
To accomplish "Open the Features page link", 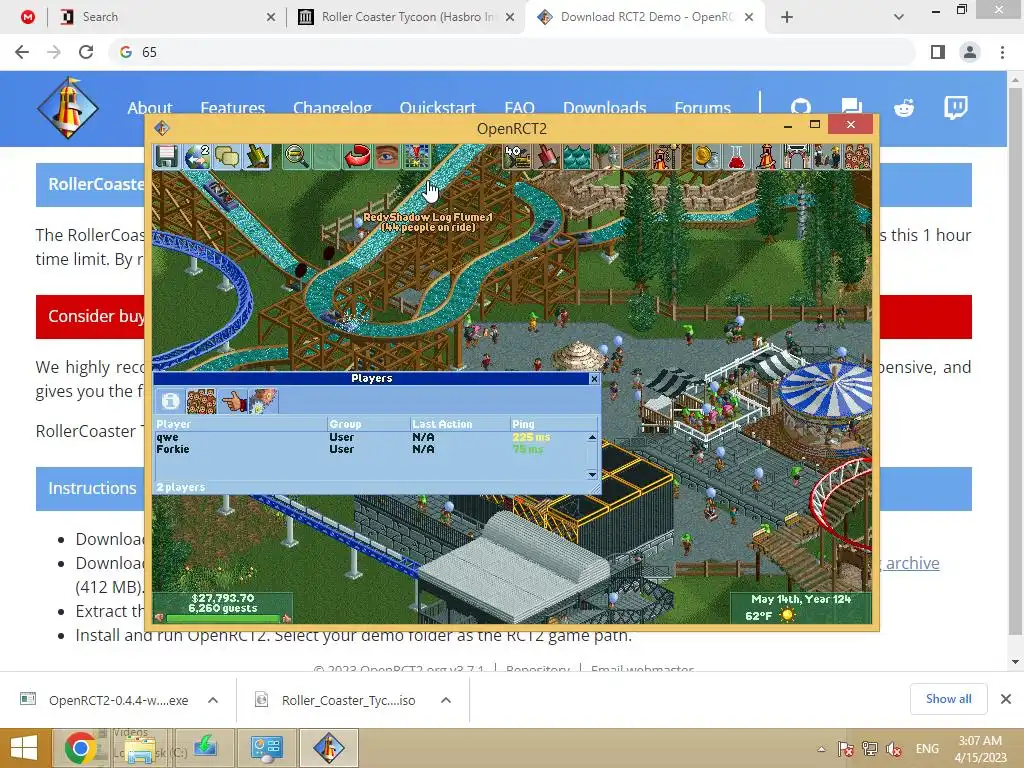I will click(x=232, y=108).
